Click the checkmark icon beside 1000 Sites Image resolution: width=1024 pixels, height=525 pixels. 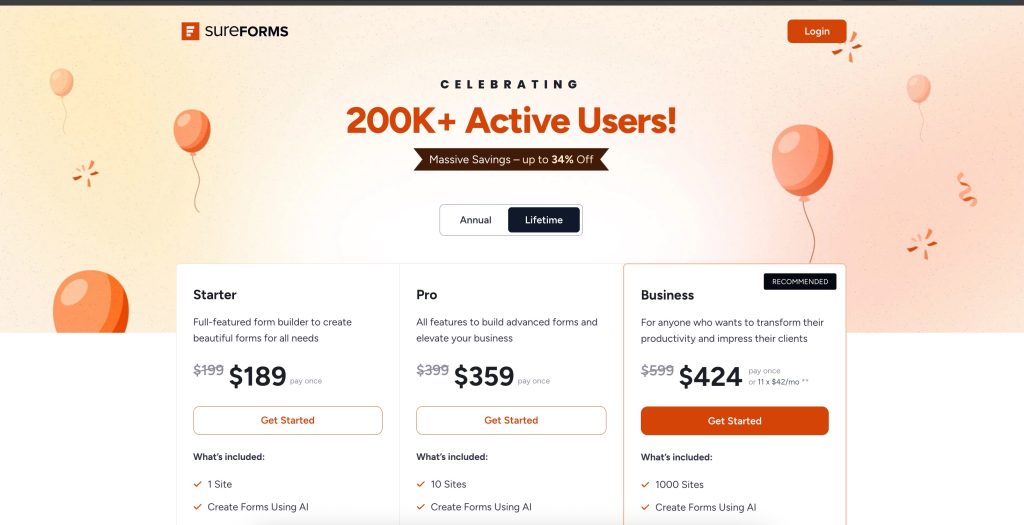[645, 484]
